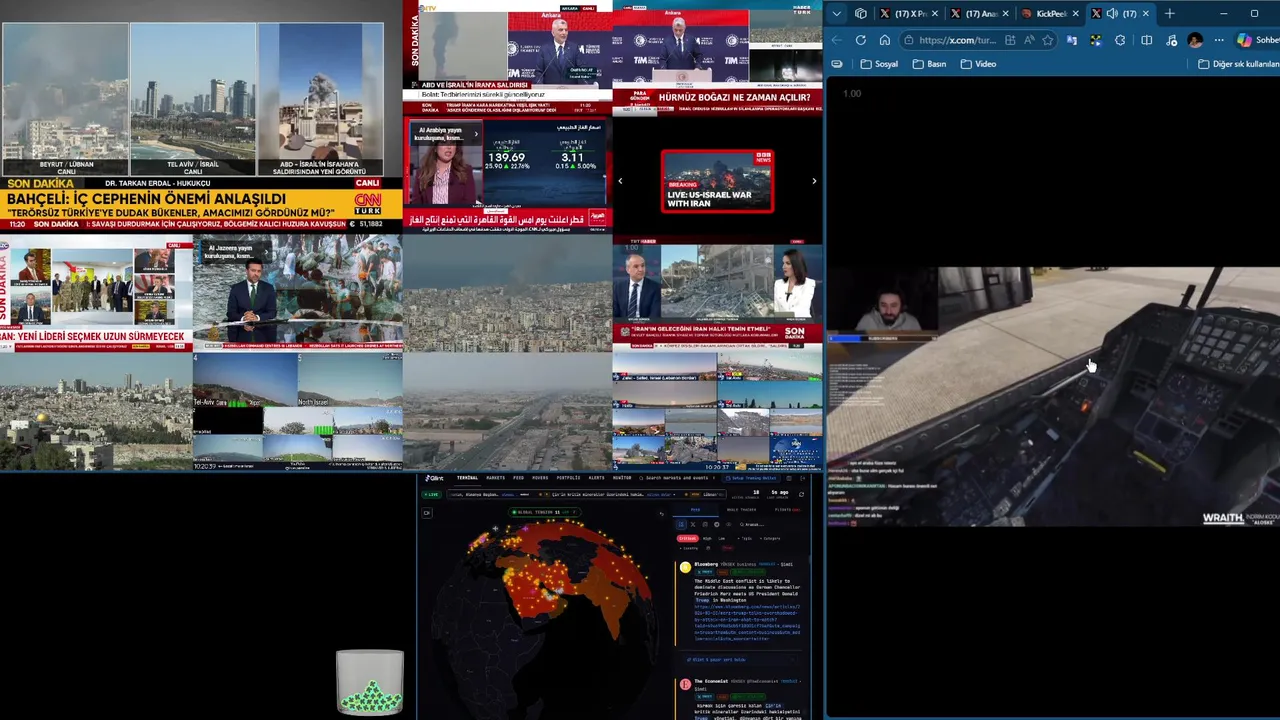This screenshot has height=720, width=1280.
Task: Start Read Aloud from address bar
Action: pos(1029,40)
